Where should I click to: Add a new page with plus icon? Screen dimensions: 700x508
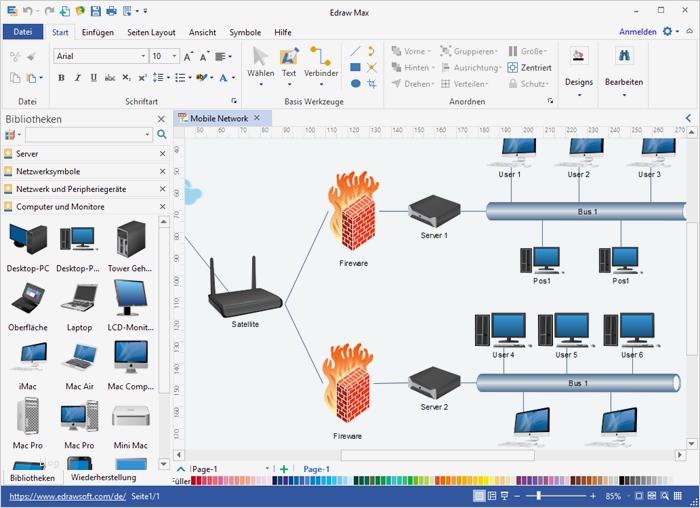click(x=284, y=469)
